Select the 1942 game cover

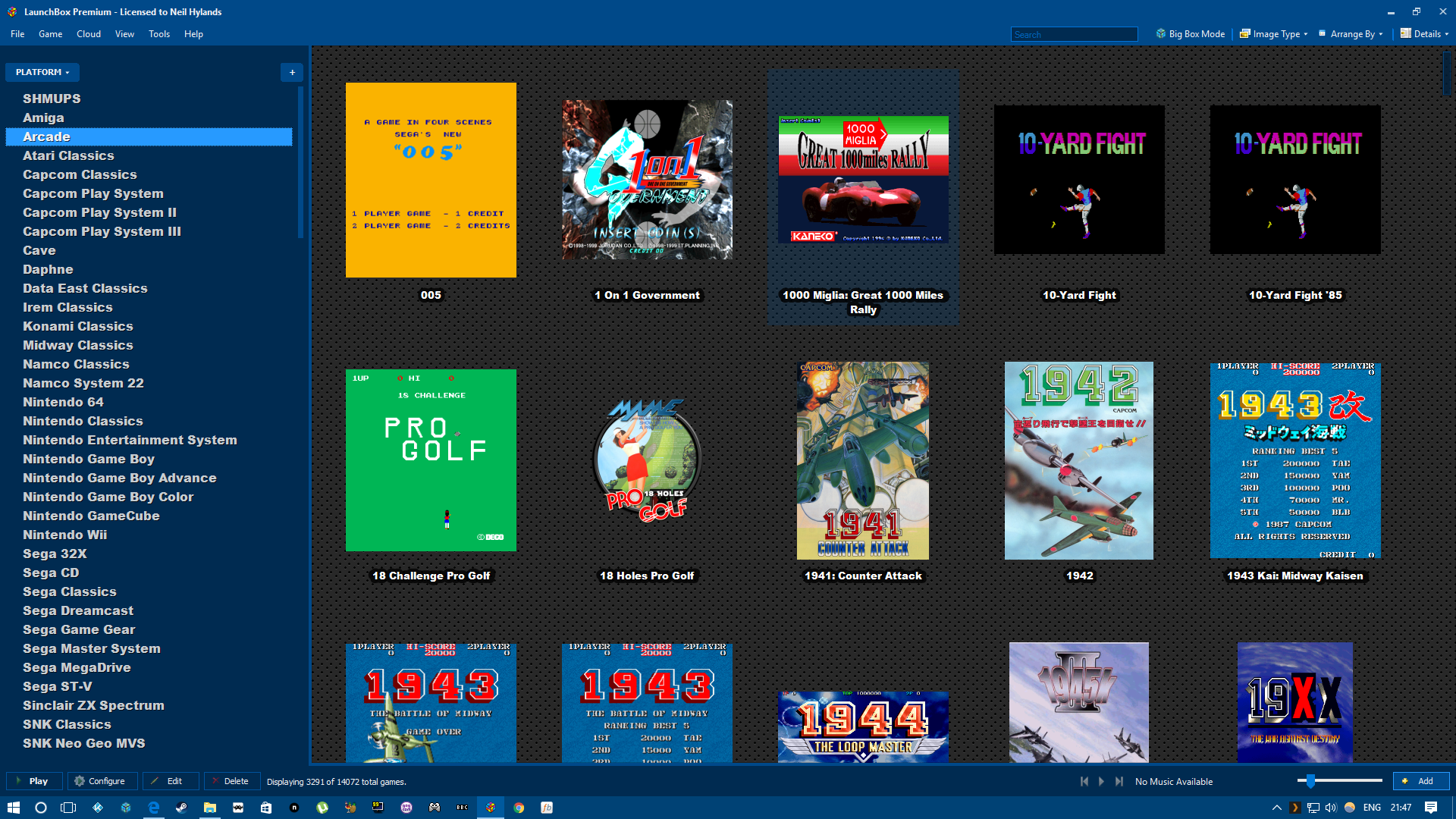[1079, 460]
